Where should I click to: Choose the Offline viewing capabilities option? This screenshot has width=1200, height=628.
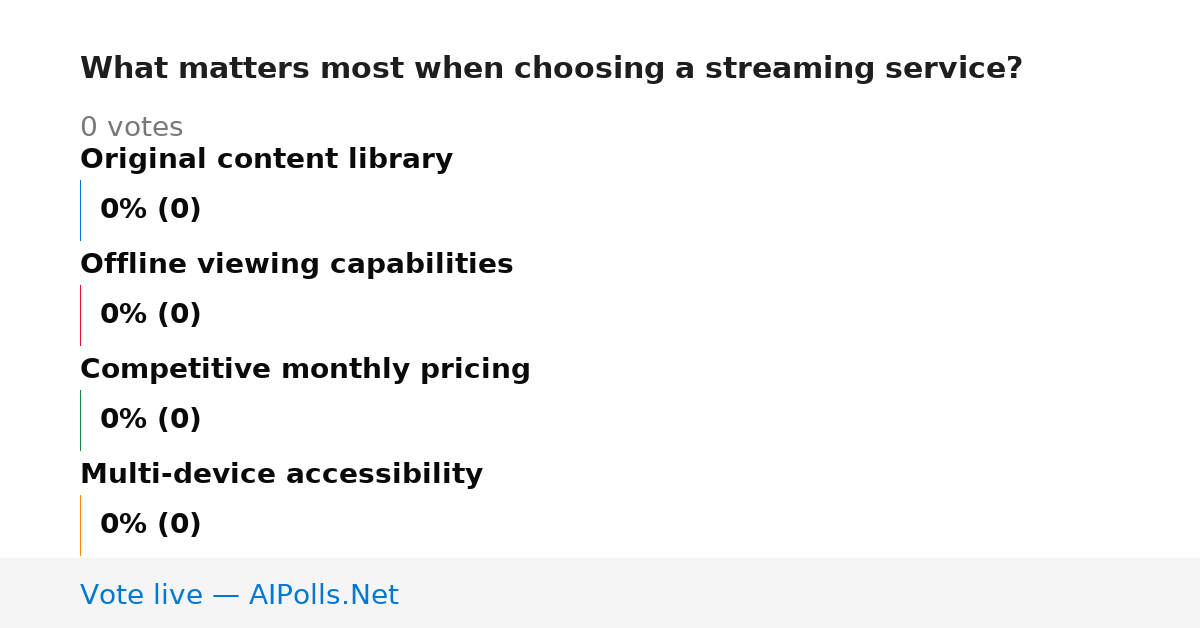(x=296, y=265)
